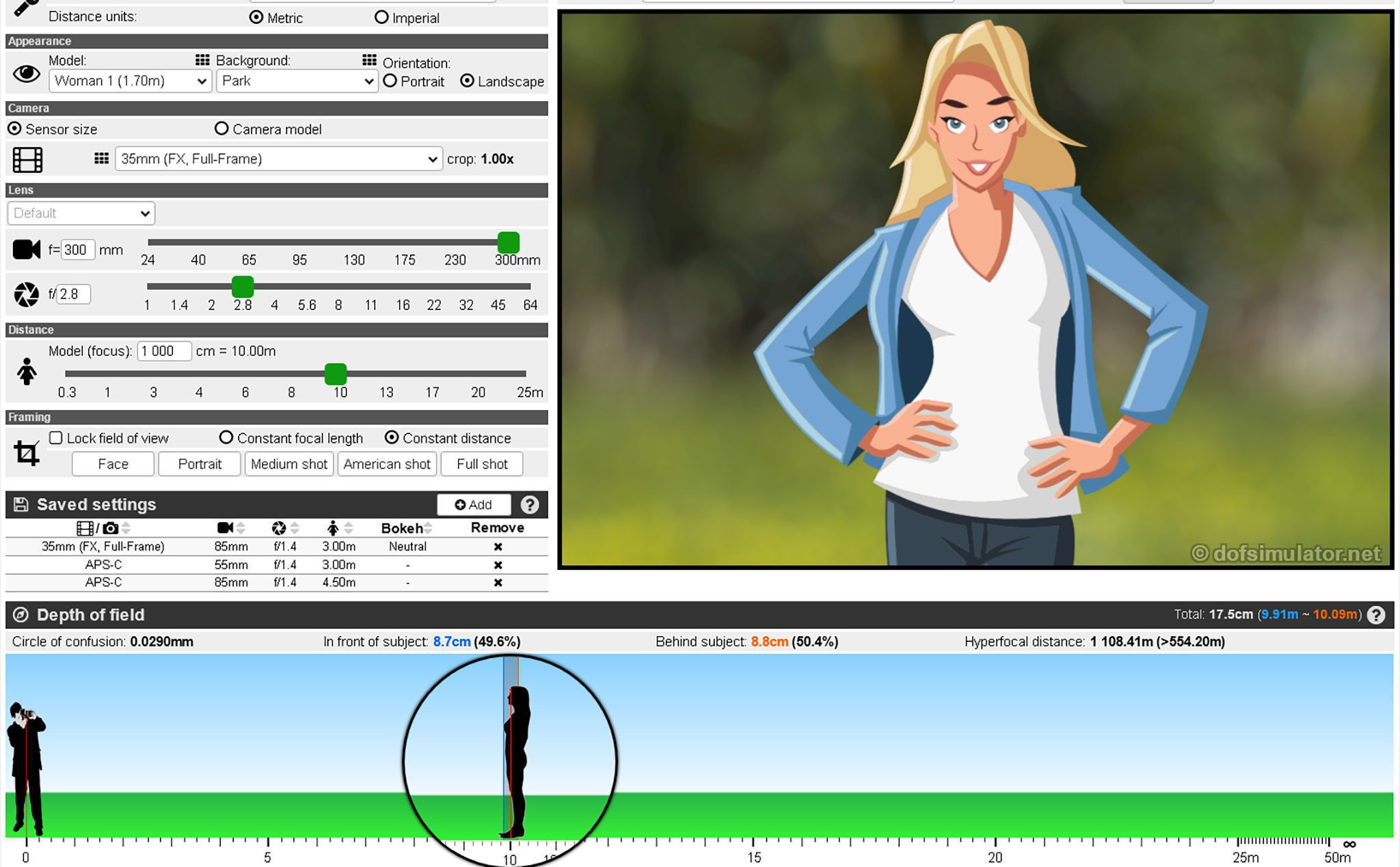Click the Model focus distance input field
Viewport: 1400px width, 867px height.
(163, 350)
